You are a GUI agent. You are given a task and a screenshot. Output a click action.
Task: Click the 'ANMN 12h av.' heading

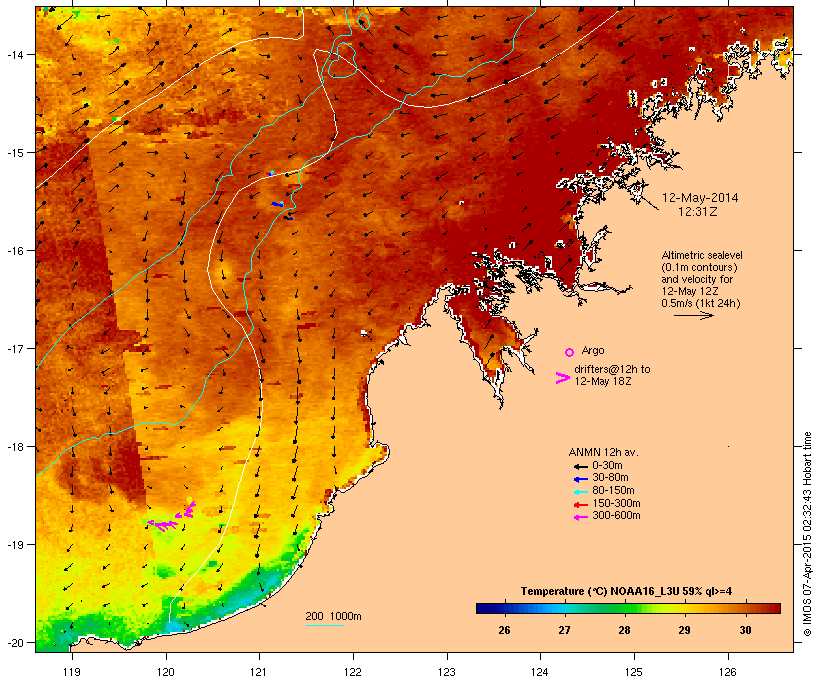tap(603, 452)
